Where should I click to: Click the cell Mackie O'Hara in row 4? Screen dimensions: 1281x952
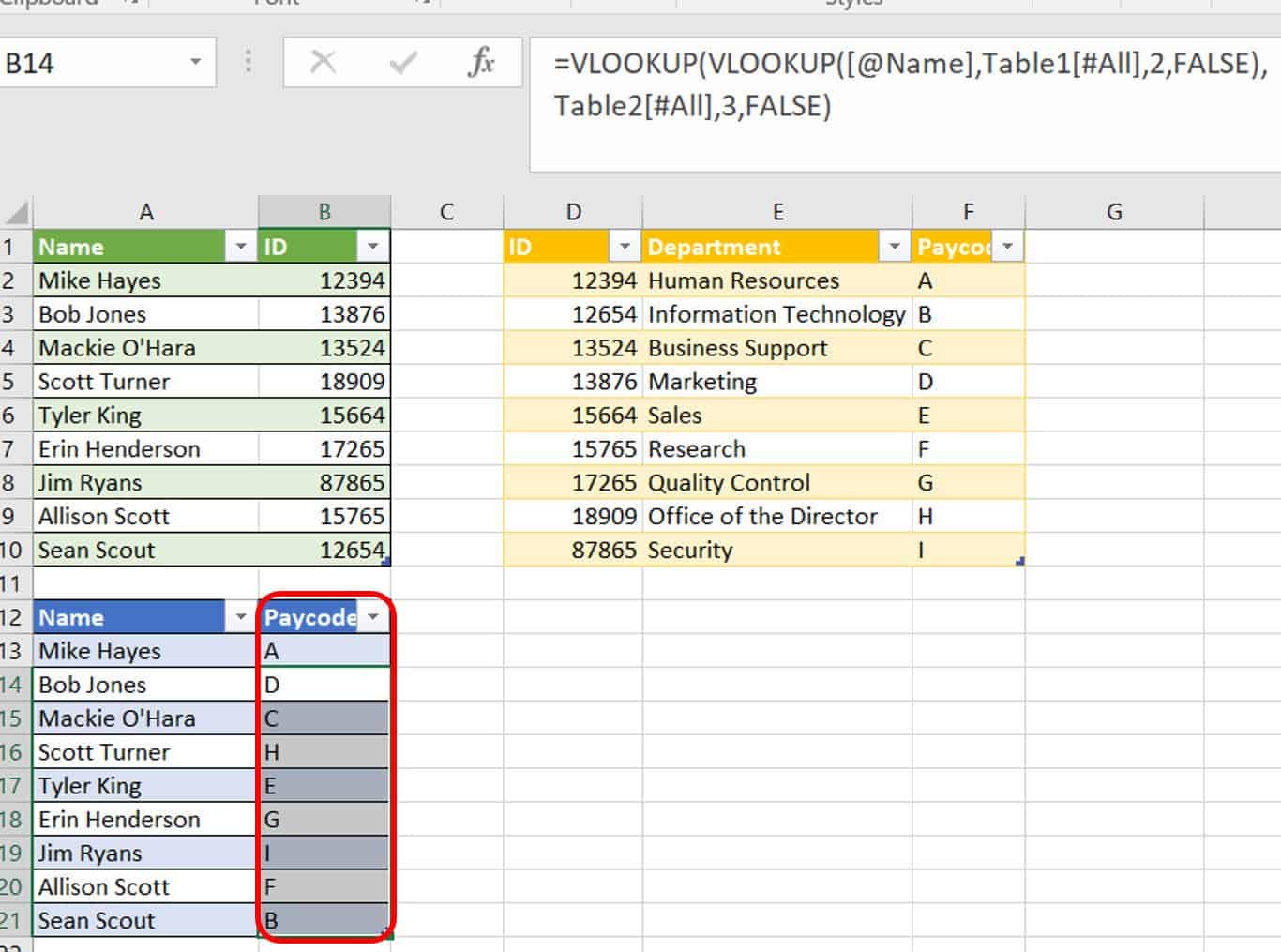pos(146,348)
